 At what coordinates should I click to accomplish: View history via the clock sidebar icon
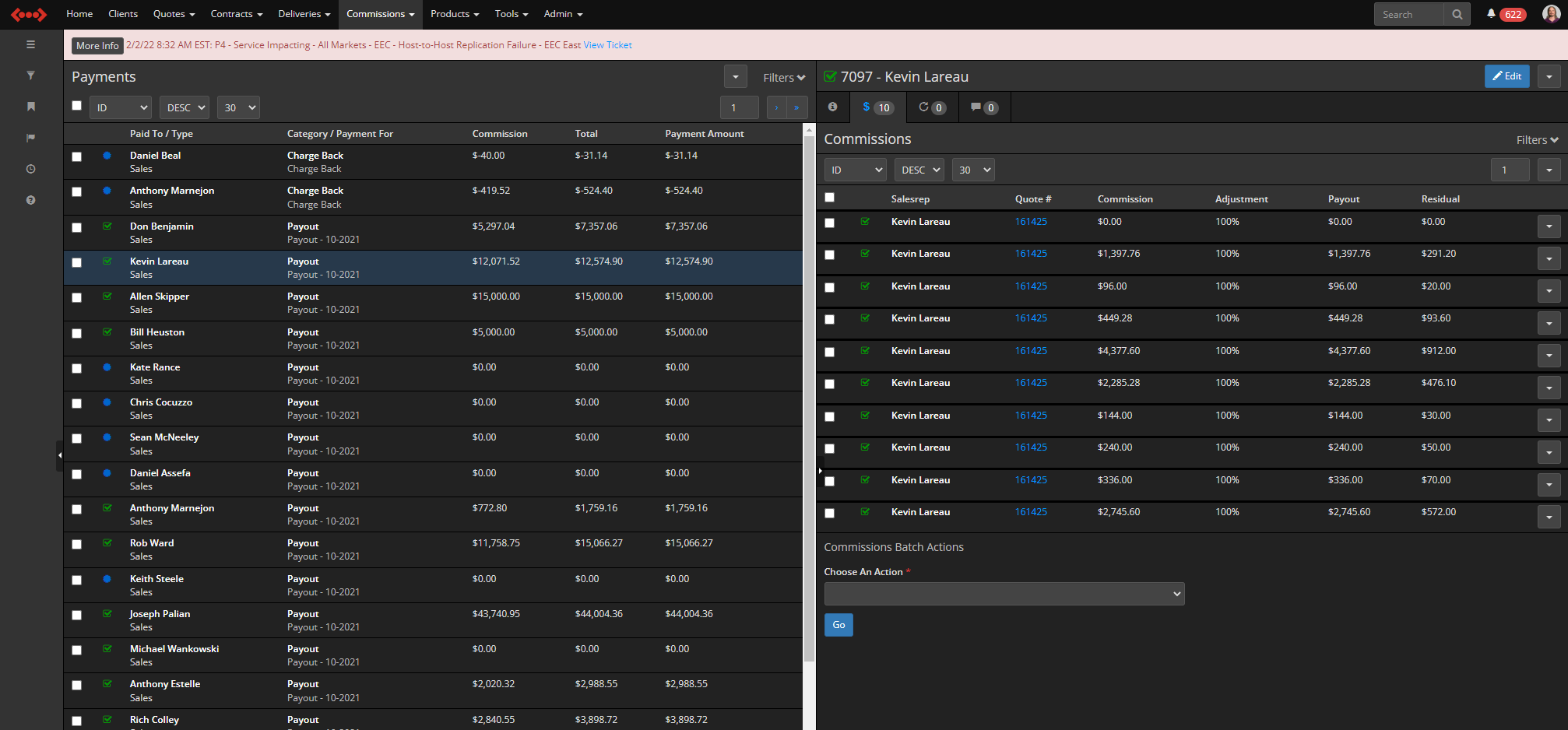click(30, 168)
